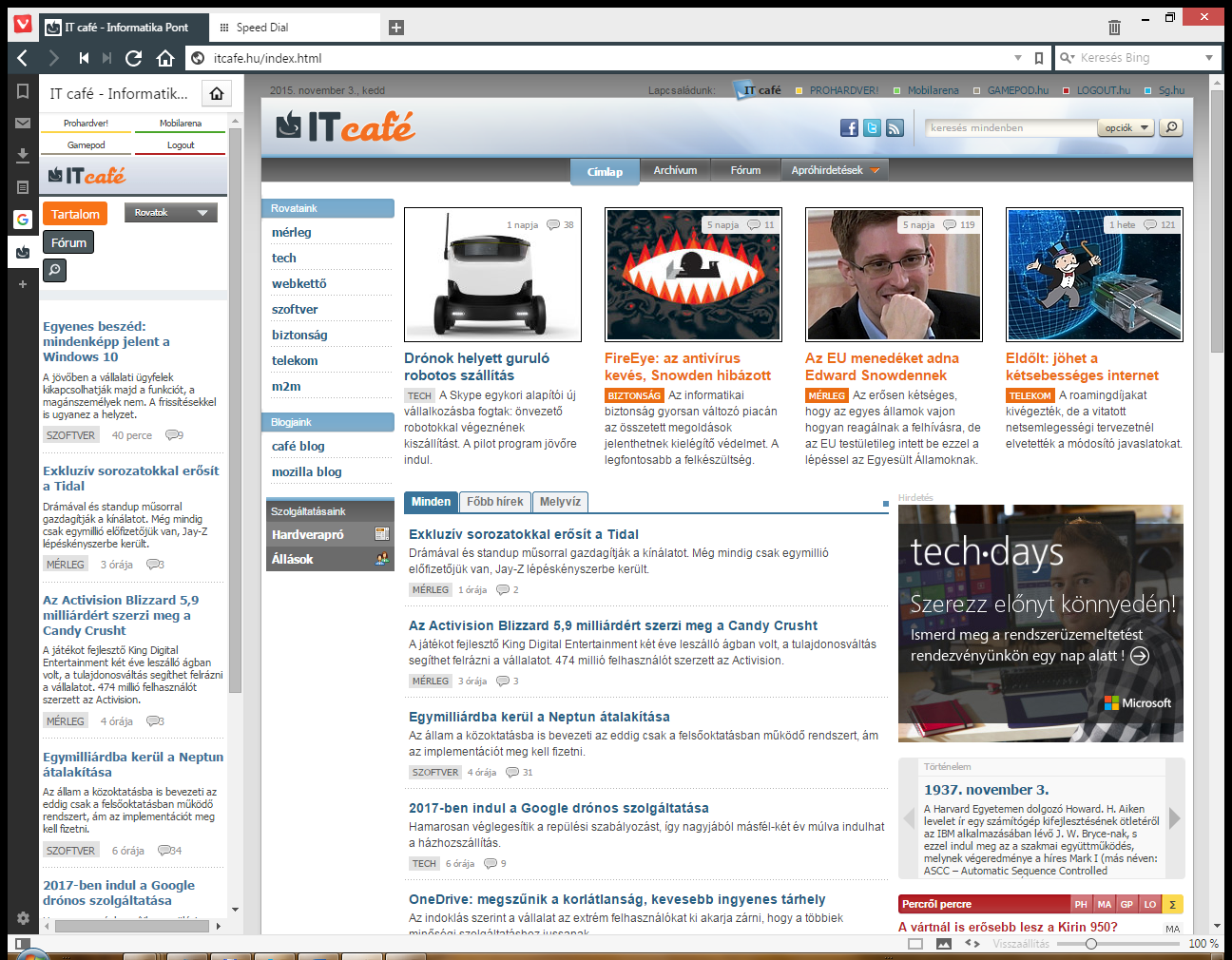1232x960 pixels.
Task: Open search engine dropdown arrow
Action: tap(1209, 58)
